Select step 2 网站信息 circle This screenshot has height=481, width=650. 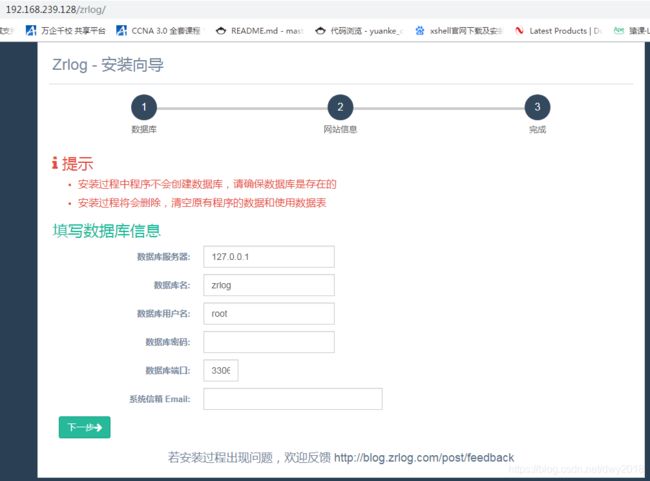pyautogui.click(x=340, y=107)
